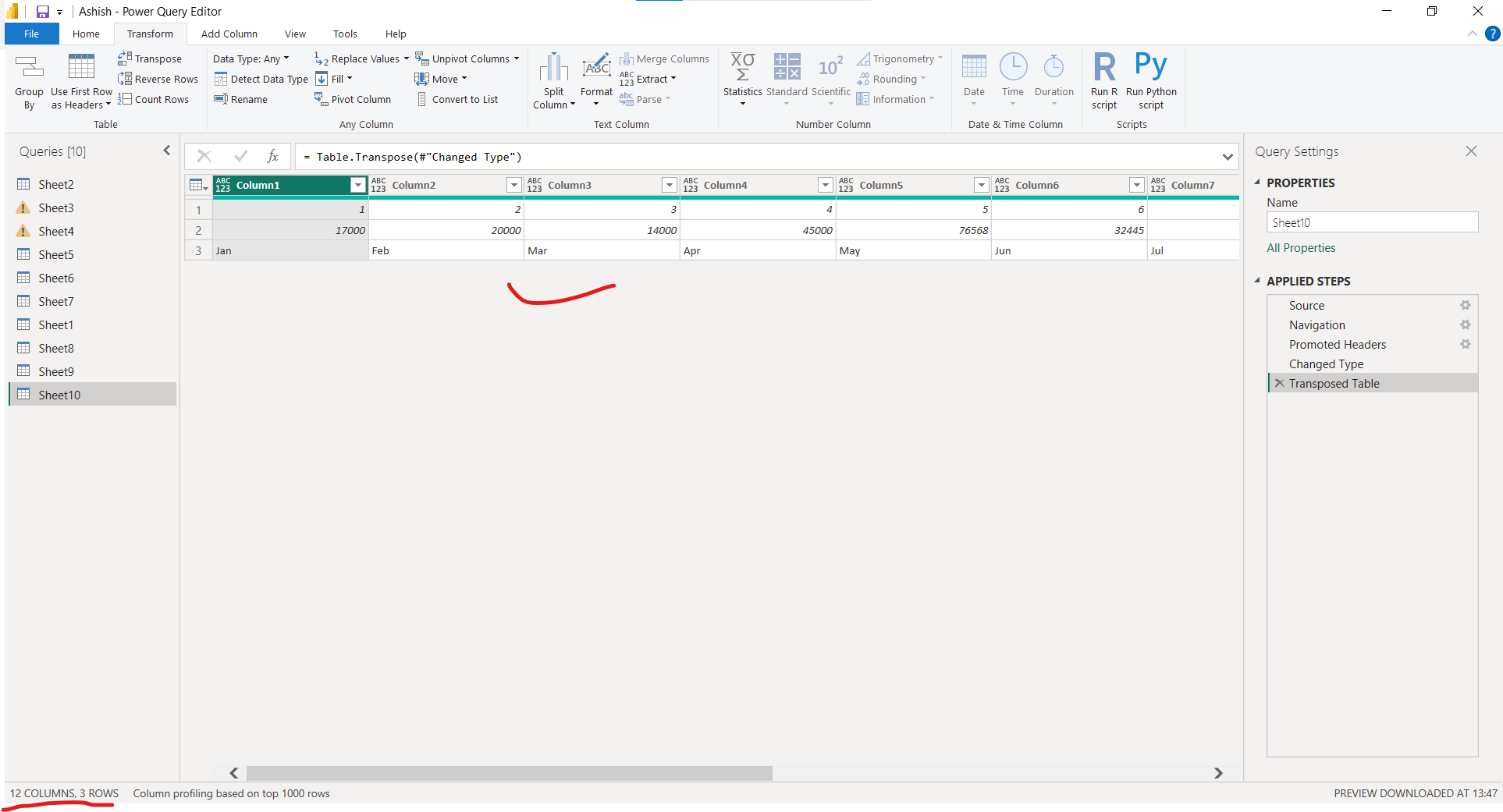Select the Sheet5 query
1503x812 pixels.
56,254
